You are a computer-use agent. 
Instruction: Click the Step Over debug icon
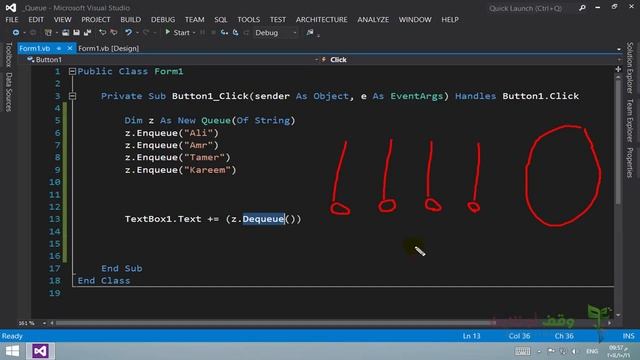(x=236, y=32)
